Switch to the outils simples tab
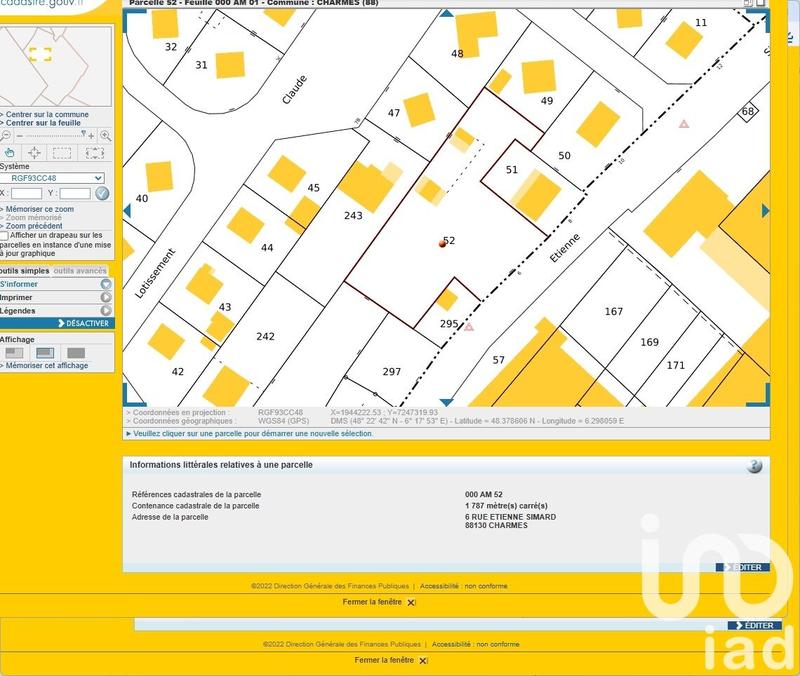The height and width of the screenshot is (676, 800). [x=24, y=271]
